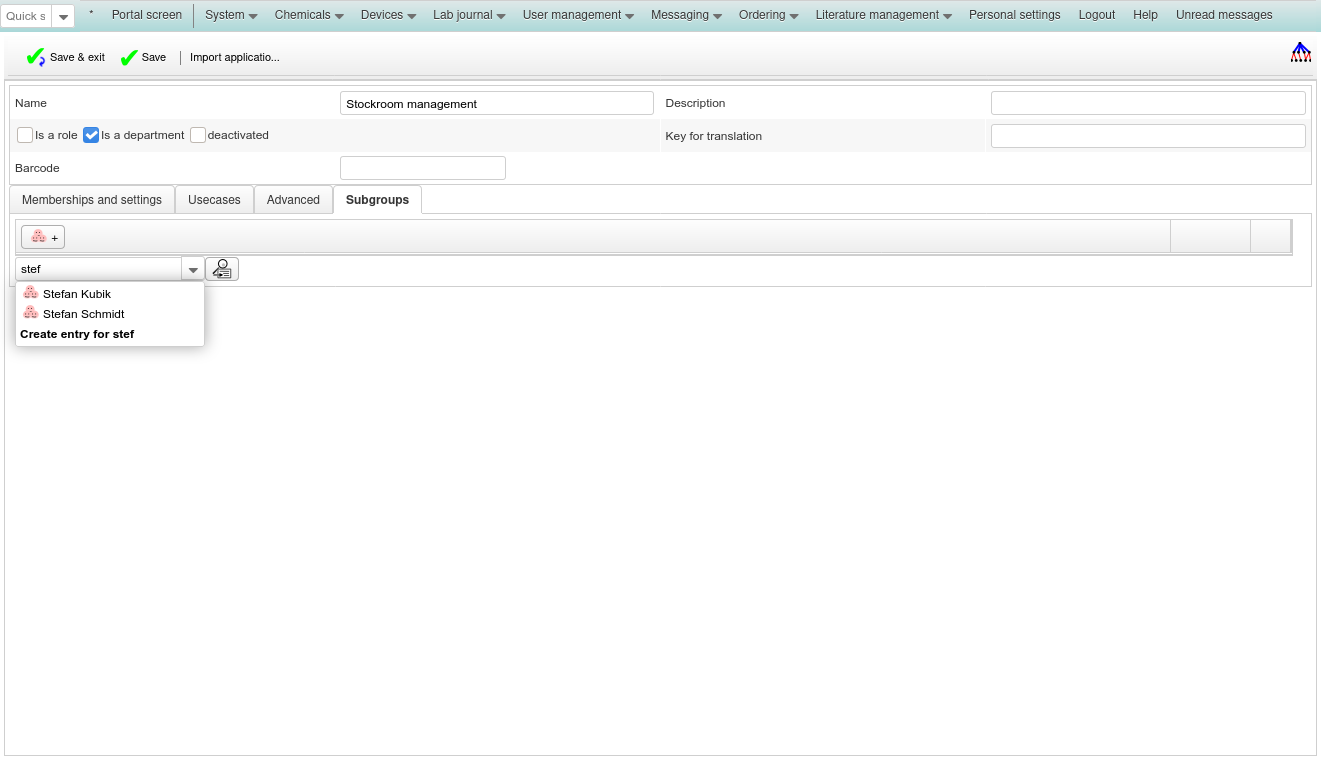Expand the Quick search dropdown arrow
The image size is (1321, 760).
(x=63, y=17)
